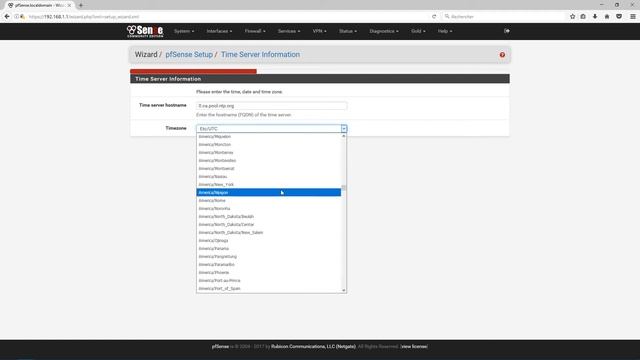Select America/Paramaribo timezone option

point(269,264)
